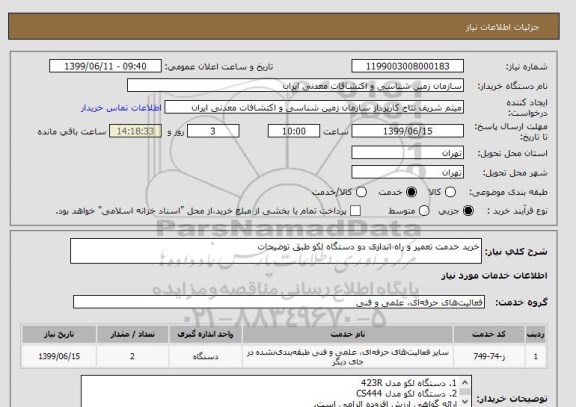Select the متوسط purchase type radio
This screenshot has height=407, width=576.
[424, 211]
